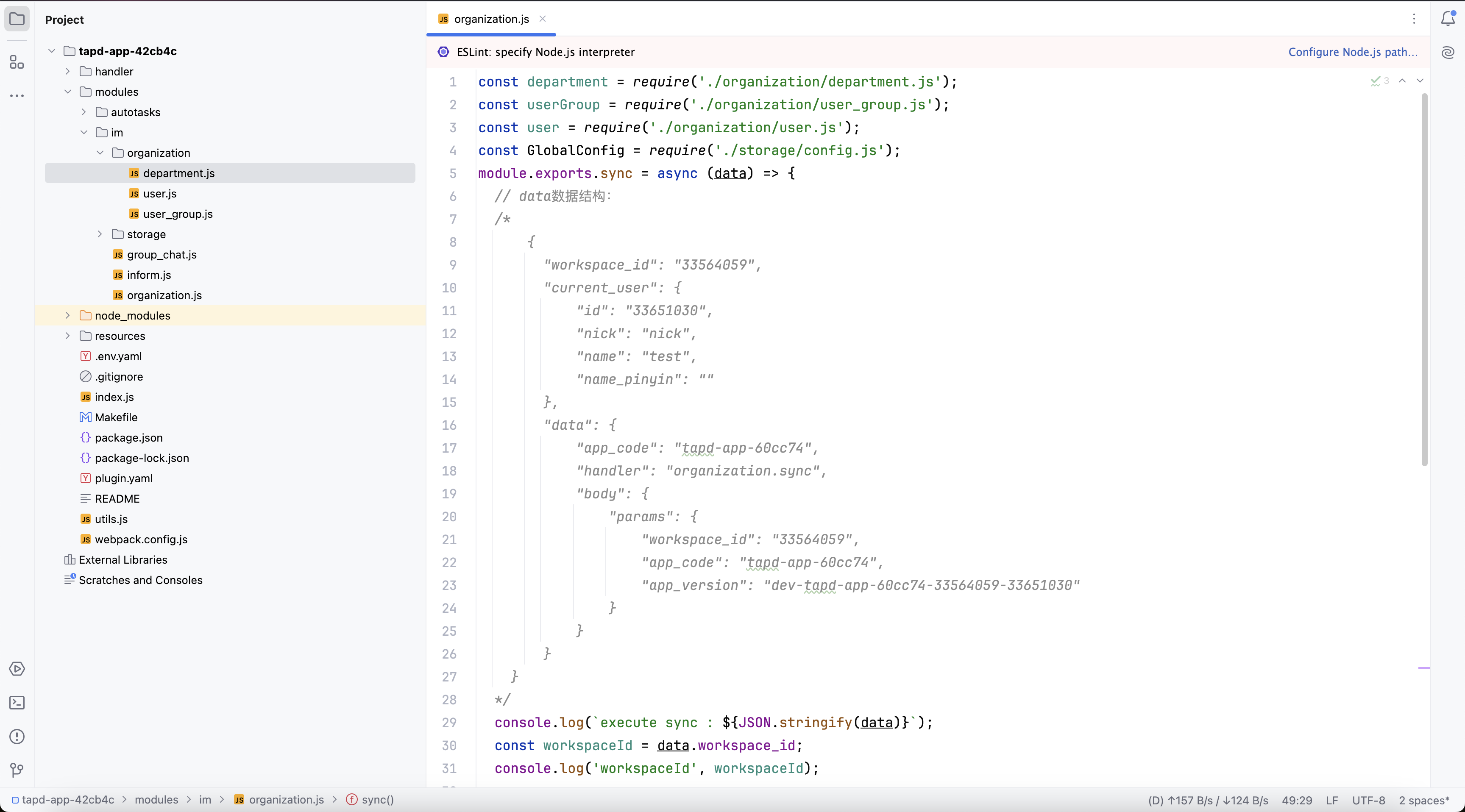Change the 2 spaces indent setting
Screen dimensions: 1465x812
point(1424,800)
